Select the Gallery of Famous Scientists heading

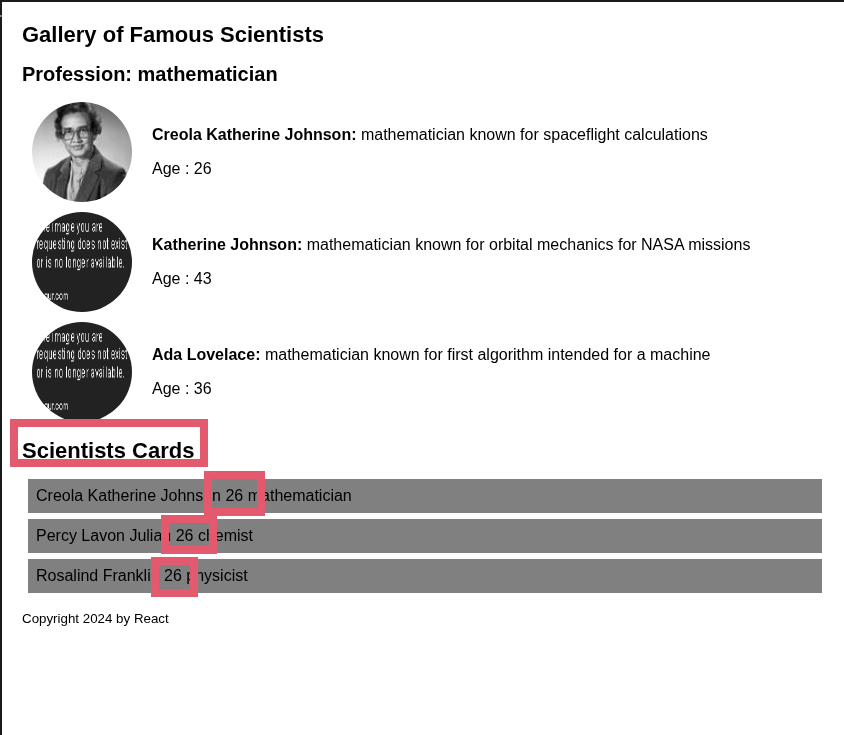click(x=173, y=35)
